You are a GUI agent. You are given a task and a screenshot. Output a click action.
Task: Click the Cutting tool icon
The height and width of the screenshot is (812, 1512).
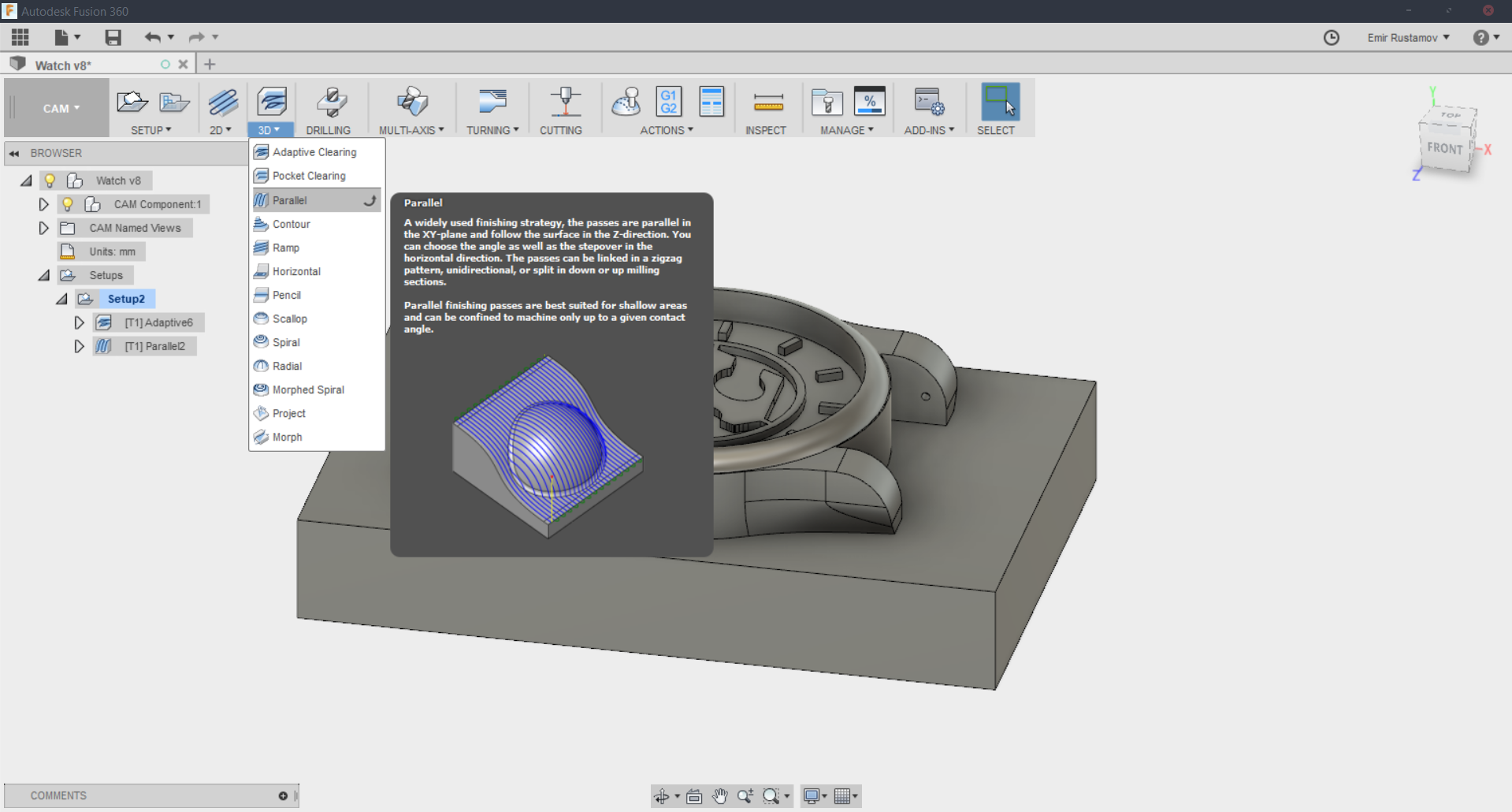pyautogui.click(x=565, y=102)
